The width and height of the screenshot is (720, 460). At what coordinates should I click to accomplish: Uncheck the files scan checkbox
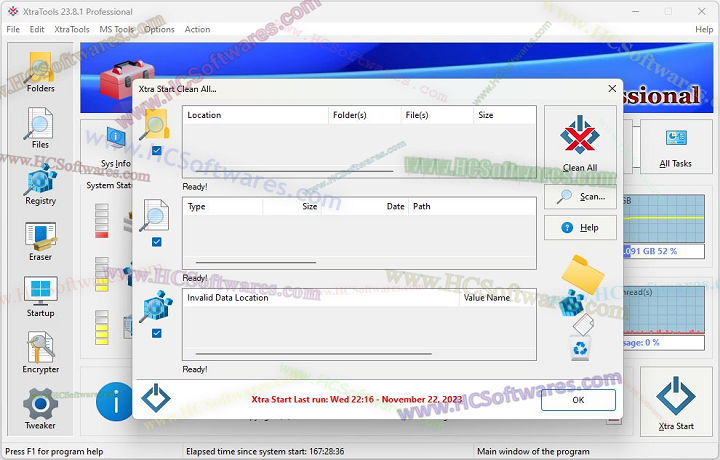157,242
